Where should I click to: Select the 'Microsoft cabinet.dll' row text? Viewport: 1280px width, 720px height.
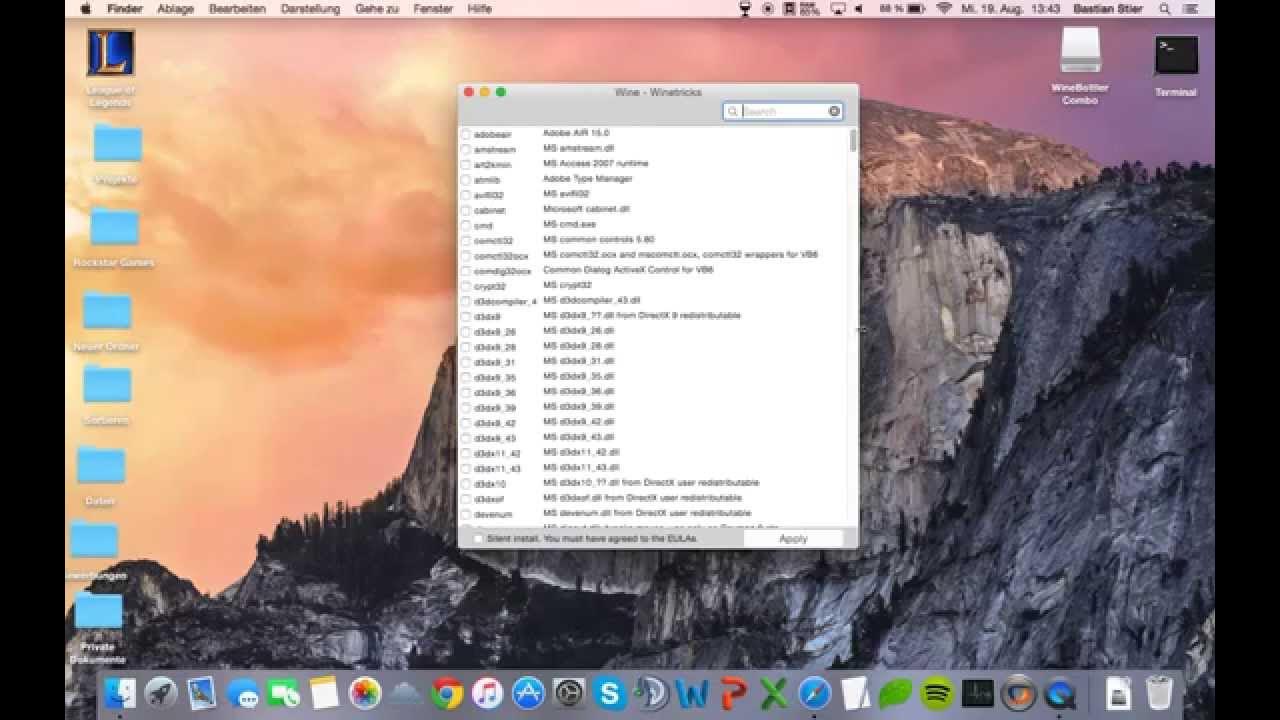[x=586, y=210]
